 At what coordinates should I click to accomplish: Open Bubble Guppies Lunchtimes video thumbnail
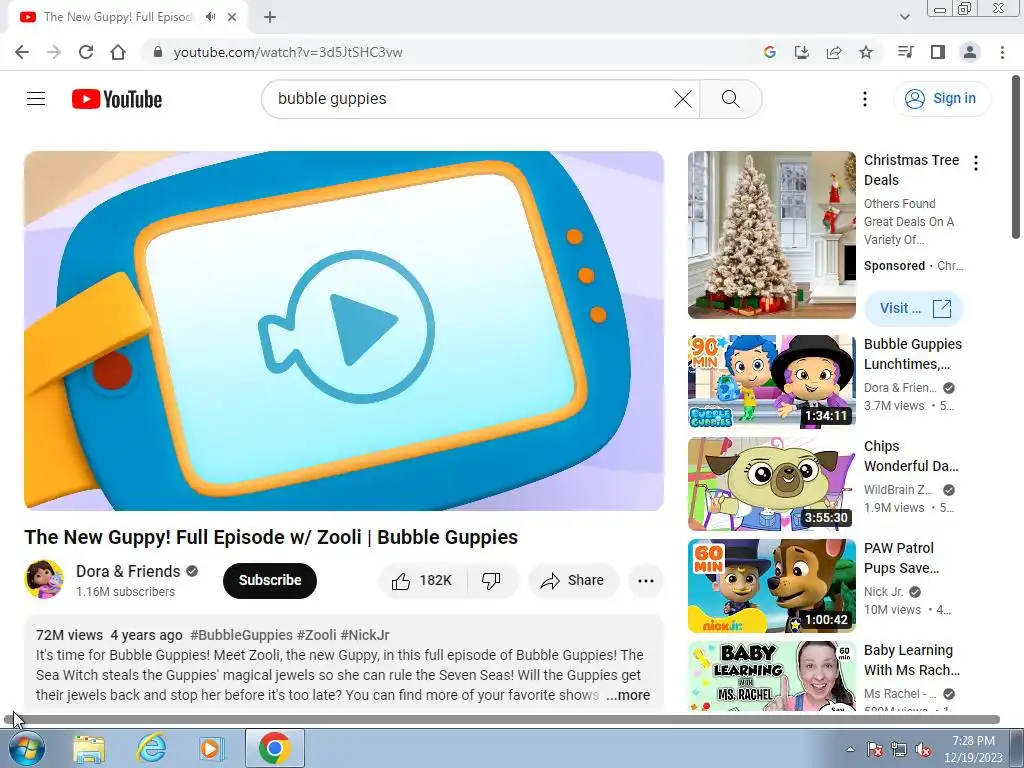tap(772, 381)
